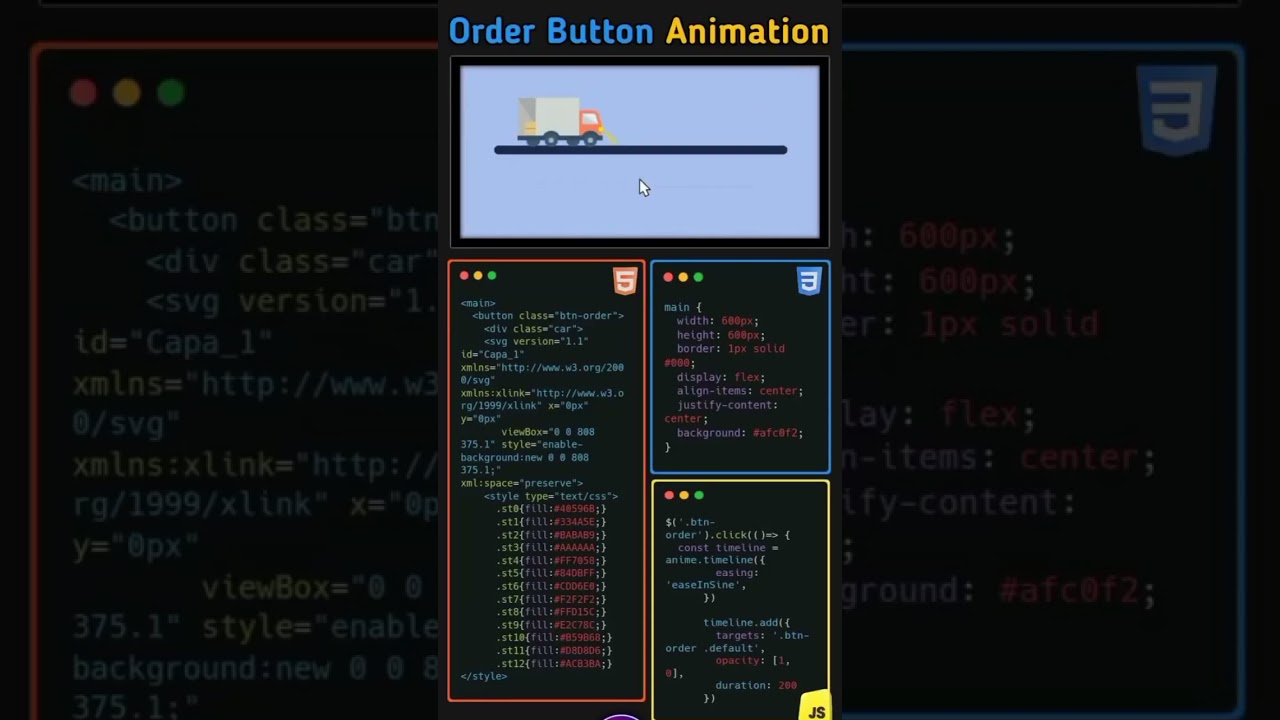Click the "<main>" line in the HTML panel

(478, 303)
